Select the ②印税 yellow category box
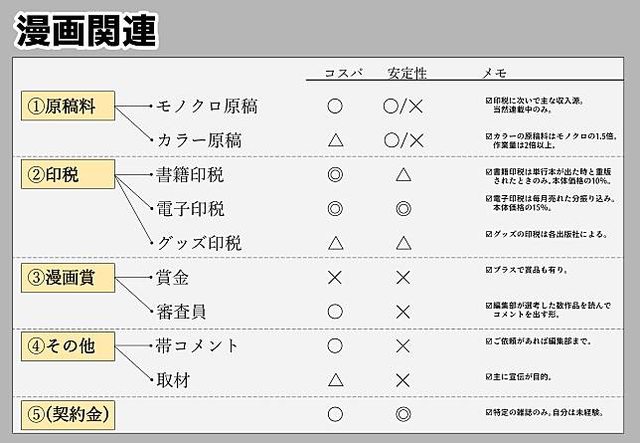Screen dimensions: 640x443 point(68,174)
